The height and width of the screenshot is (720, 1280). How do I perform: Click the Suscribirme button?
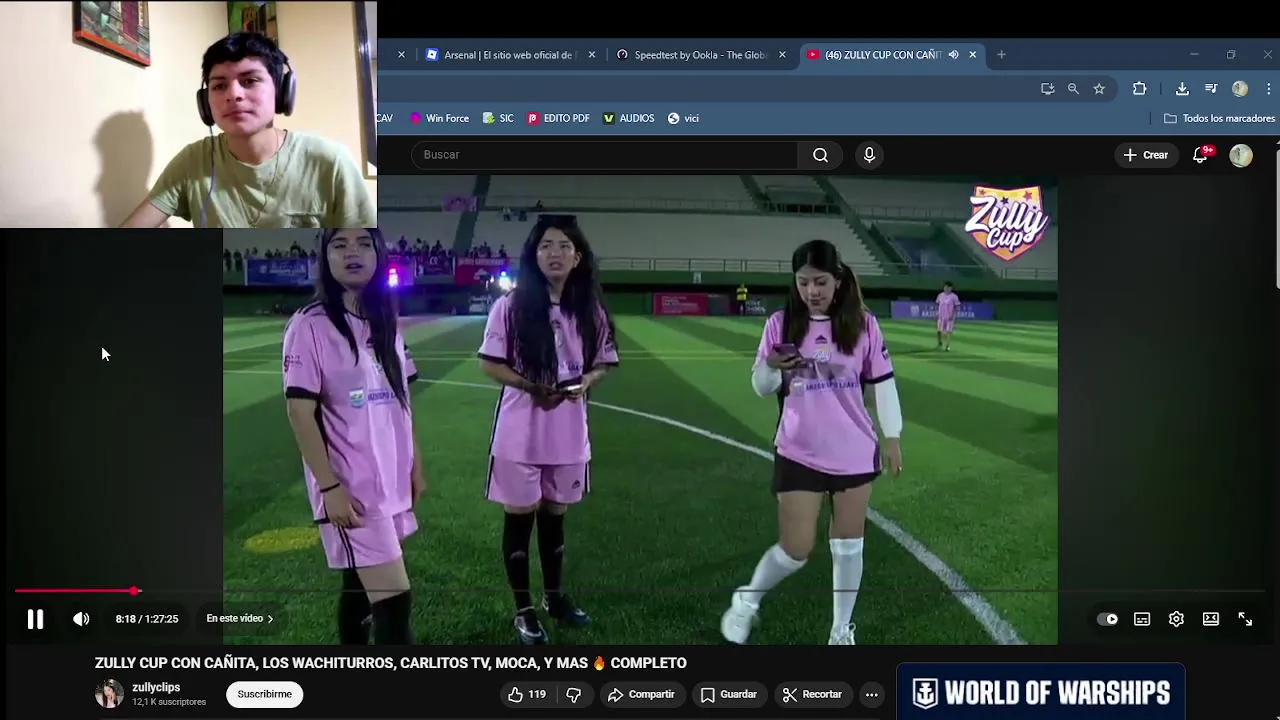(265, 694)
